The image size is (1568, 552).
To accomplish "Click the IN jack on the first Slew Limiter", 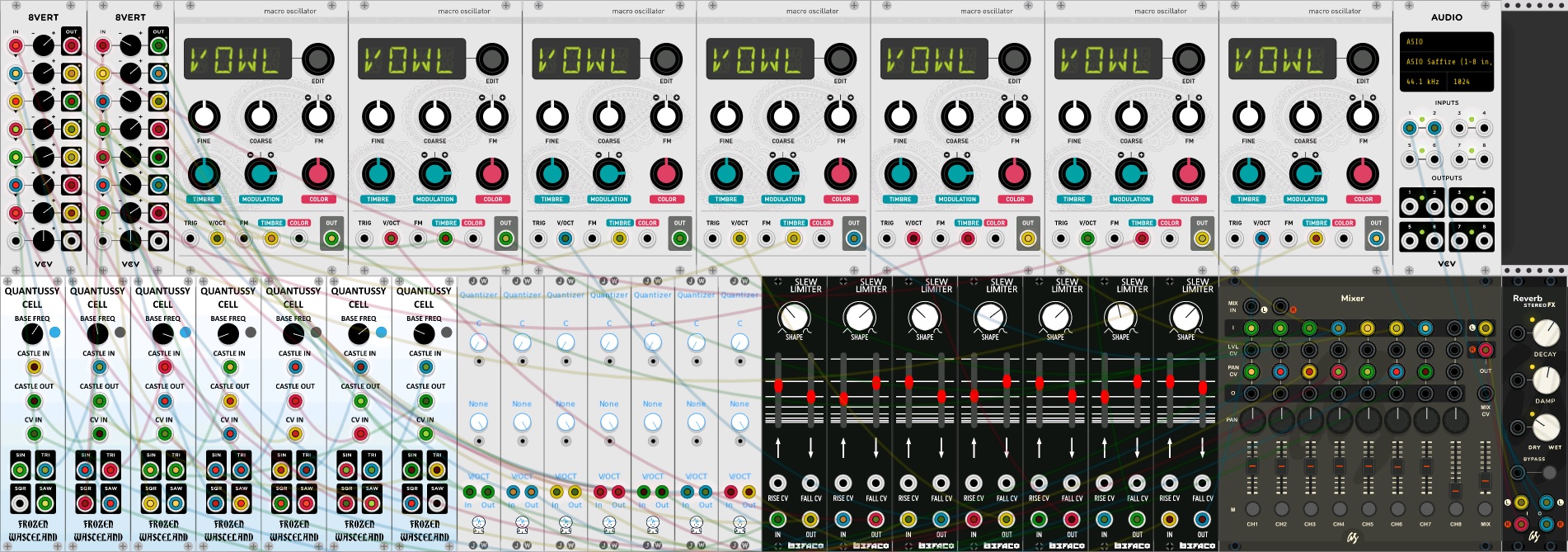I will (777, 520).
